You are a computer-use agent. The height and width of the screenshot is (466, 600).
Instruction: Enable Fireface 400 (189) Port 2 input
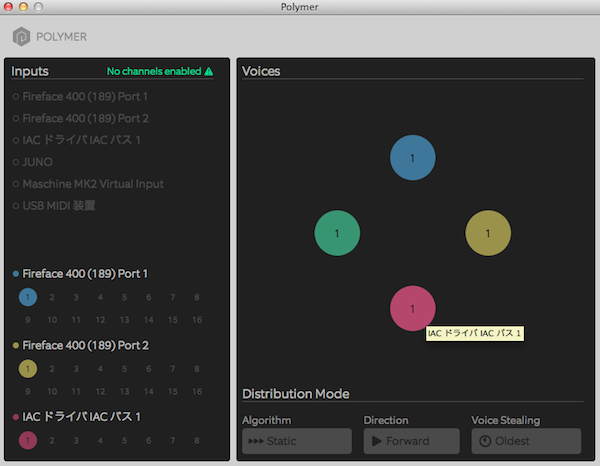[x=81, y=118]
